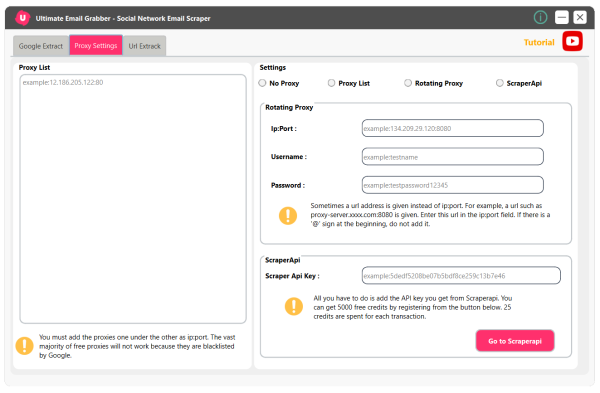This screenshot has width=600, height=393.
Task: Minimize the application window
Action: click(x=561, y=17)
